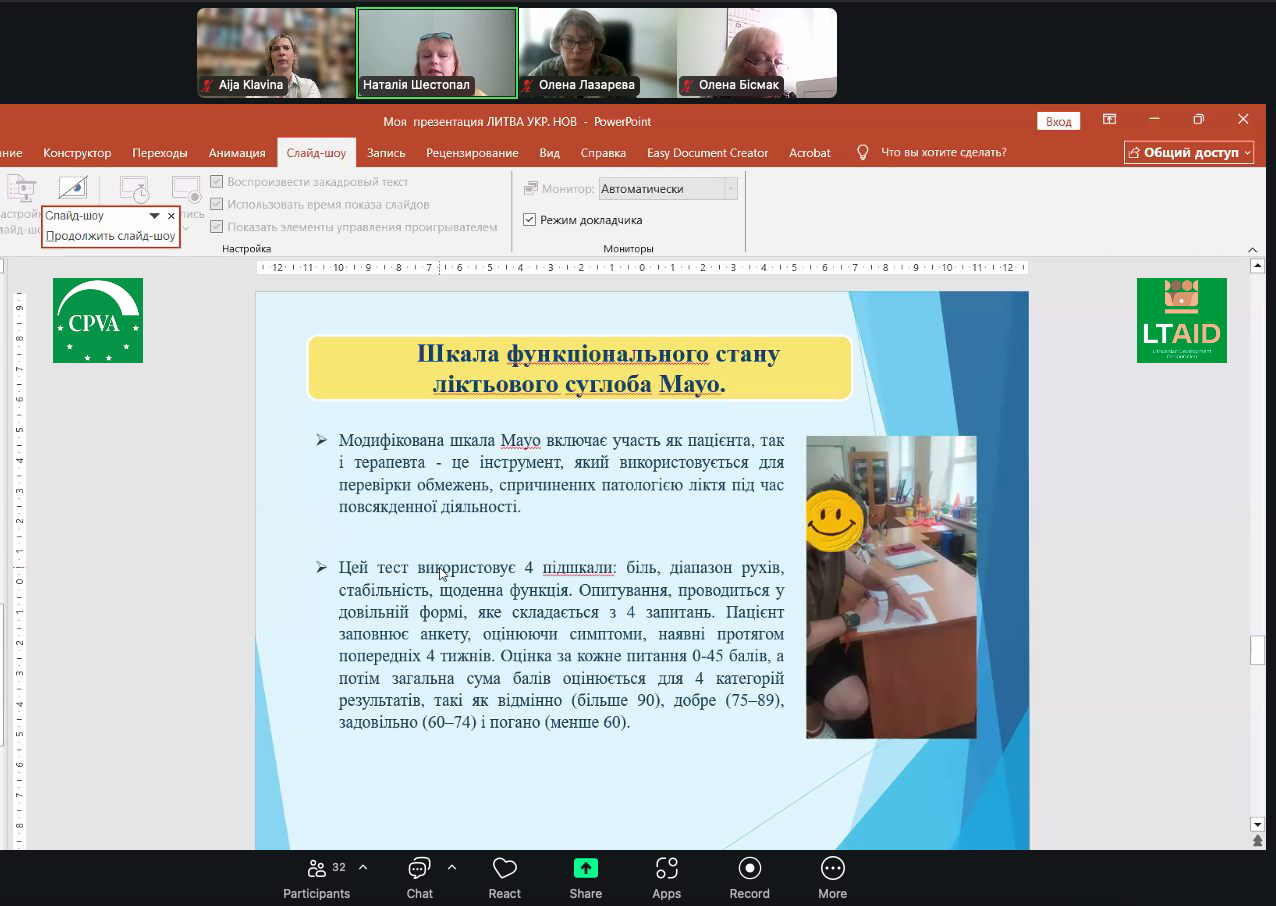Open the Конструктор ribbon tab
Viewport: 1276px width, 906px height.
coord(77,153)
